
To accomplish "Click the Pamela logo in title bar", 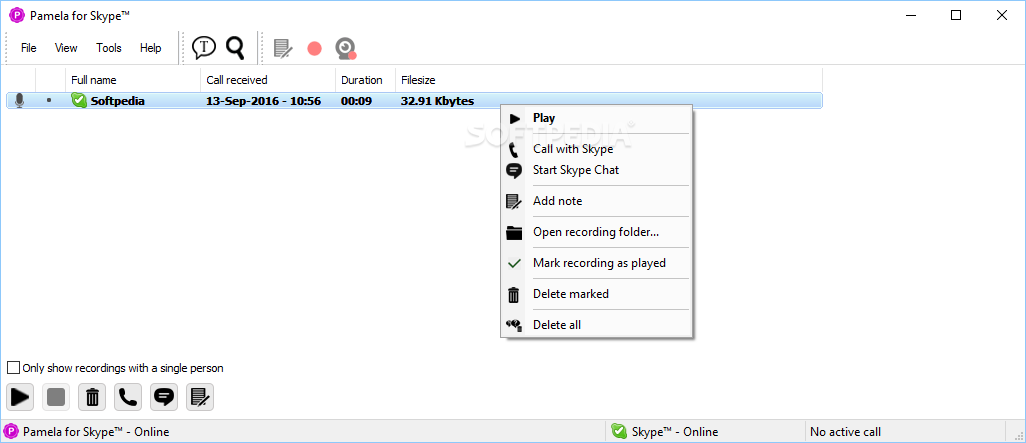I will (17, 15).
